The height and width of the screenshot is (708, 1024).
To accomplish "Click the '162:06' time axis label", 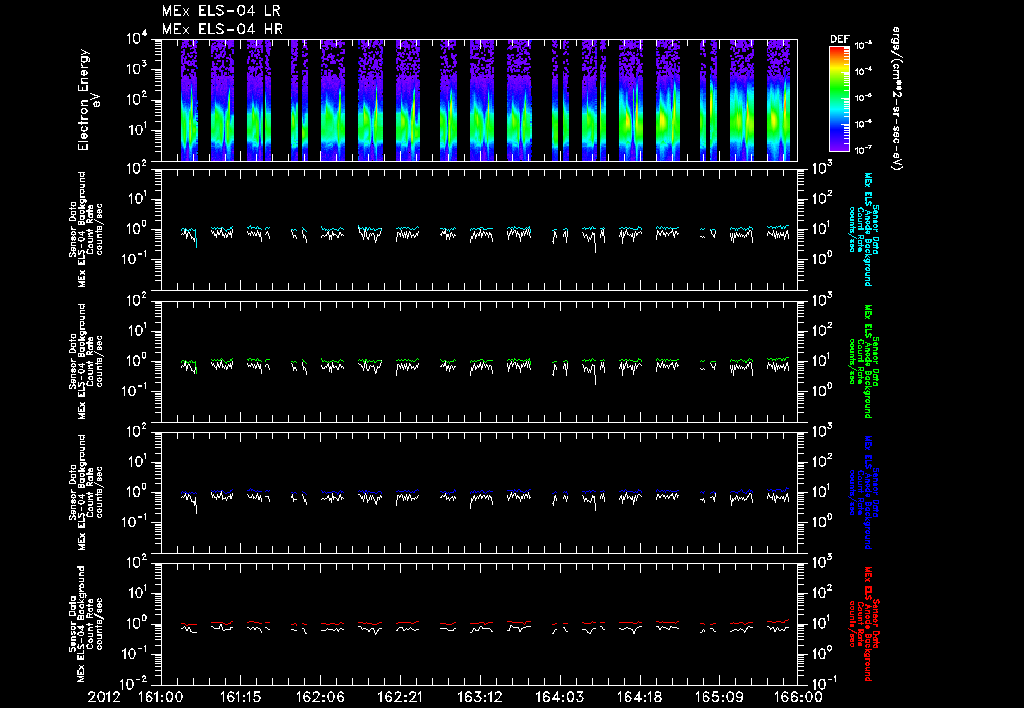I will click(x=320, y=698).
